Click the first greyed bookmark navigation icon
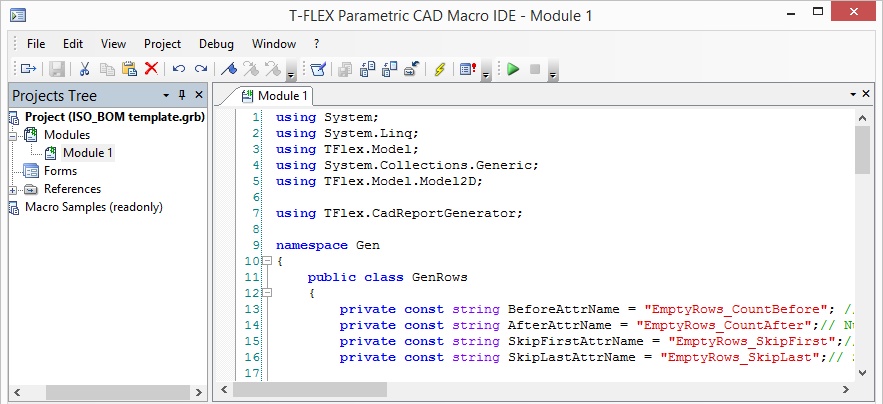Screen dimensions: 883x404 (x=251, y=69)
